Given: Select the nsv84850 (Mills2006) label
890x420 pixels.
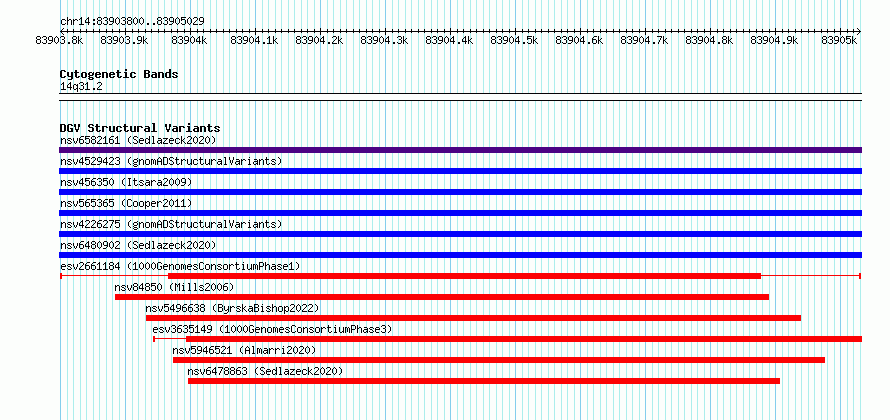Looking at the screenshot, I should [x=174, y=287].
